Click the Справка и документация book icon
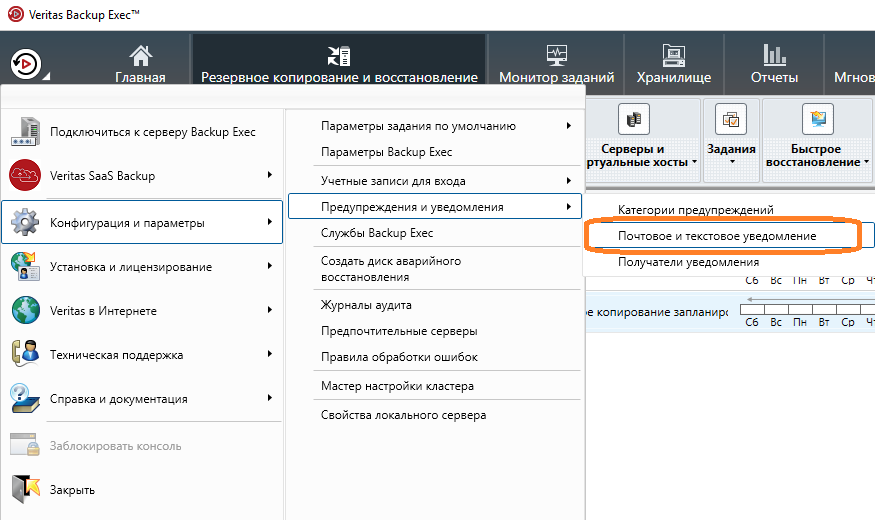The image size is (875, 520). point(25,398)
